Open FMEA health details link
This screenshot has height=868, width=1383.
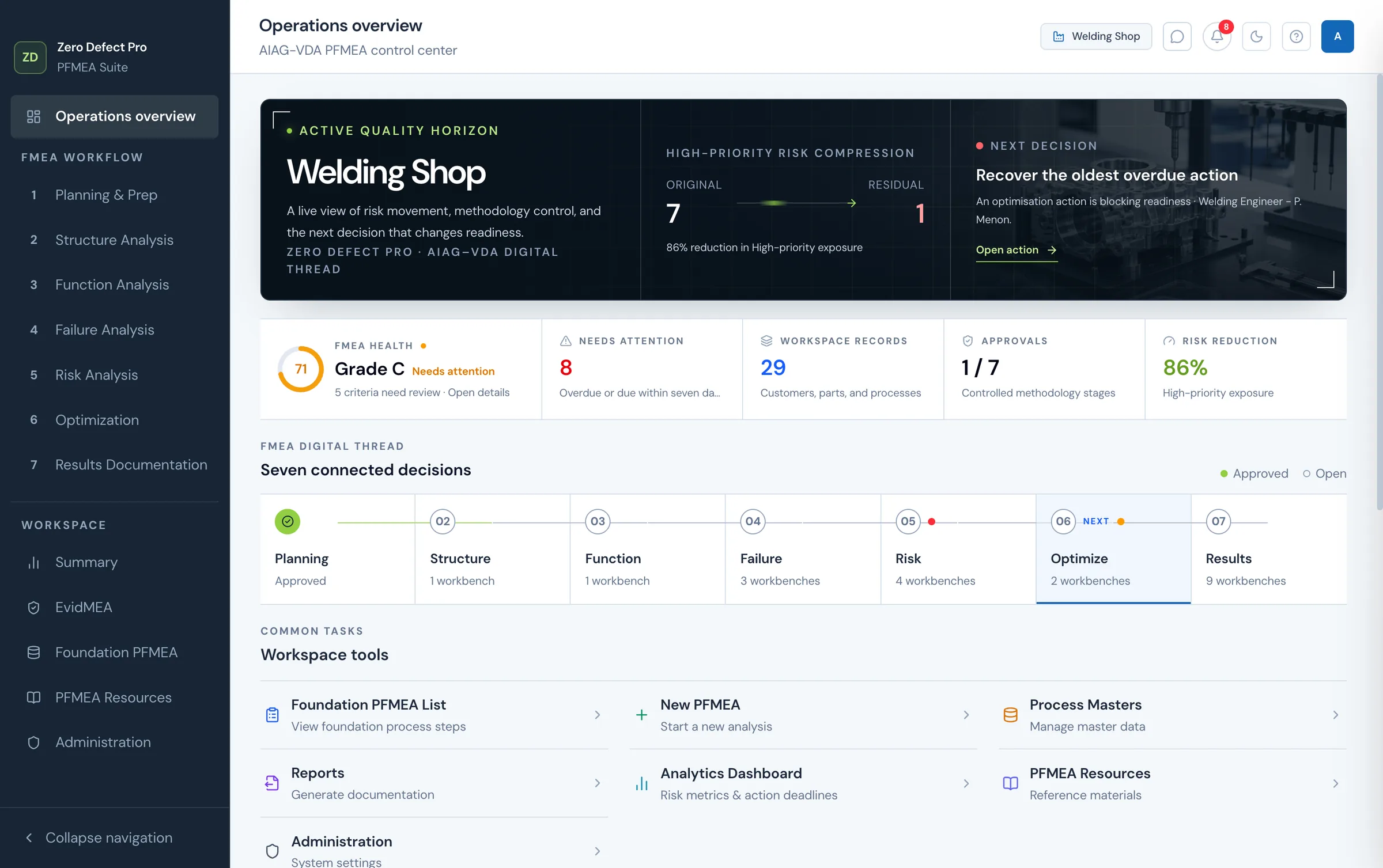[478, 392]
